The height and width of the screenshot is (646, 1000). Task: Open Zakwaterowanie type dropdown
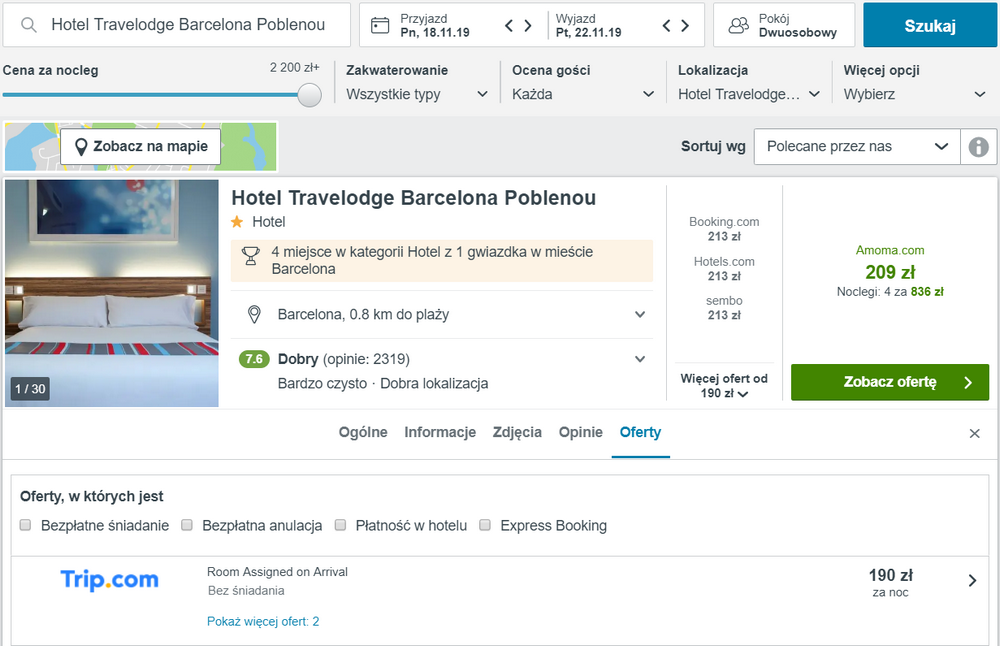pos(416,94)
